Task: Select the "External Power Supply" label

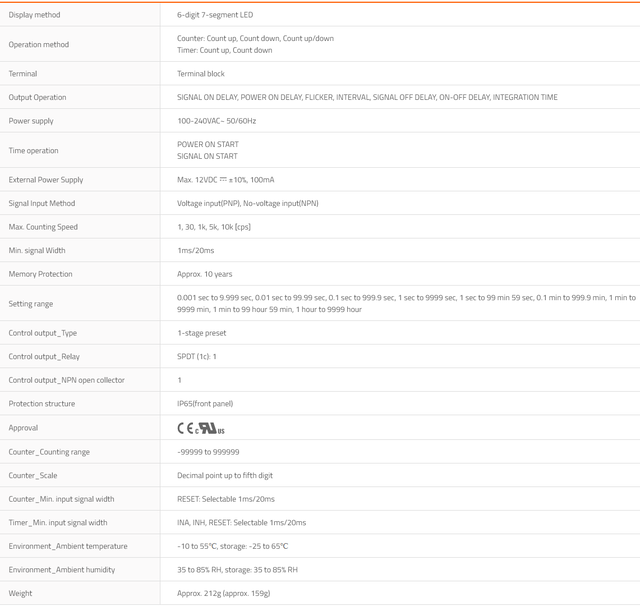Action: (x=46, y=180)
